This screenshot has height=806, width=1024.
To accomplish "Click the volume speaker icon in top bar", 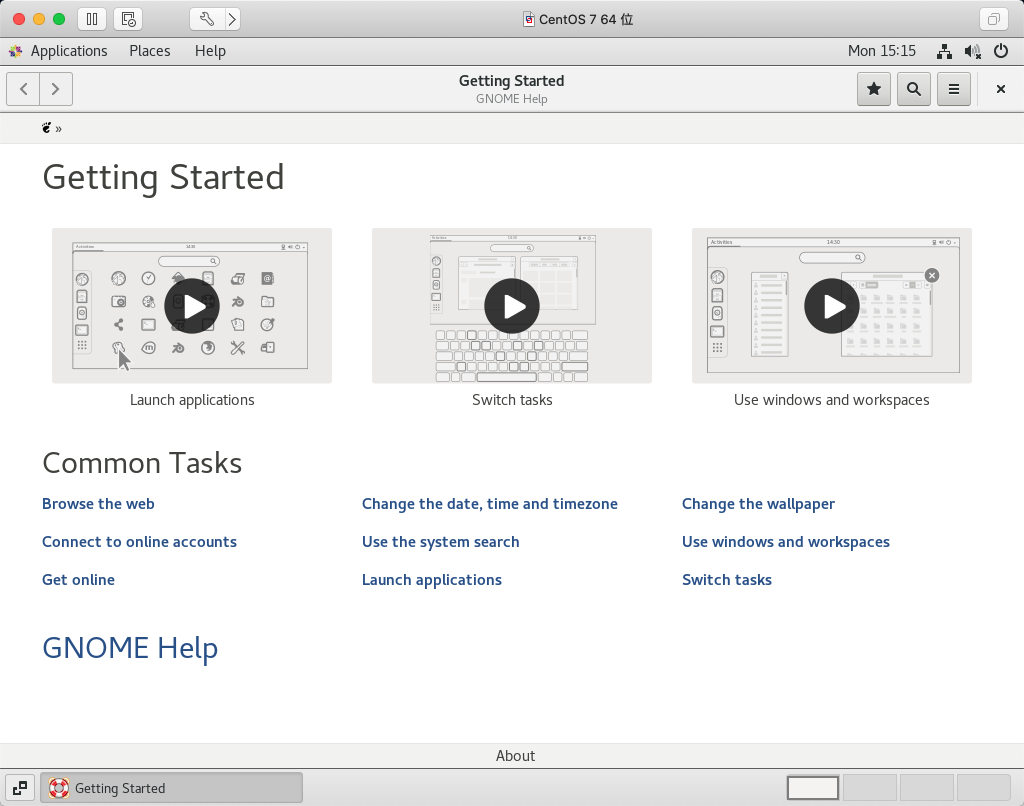I will pyautogui.click(x=972, y=51).
